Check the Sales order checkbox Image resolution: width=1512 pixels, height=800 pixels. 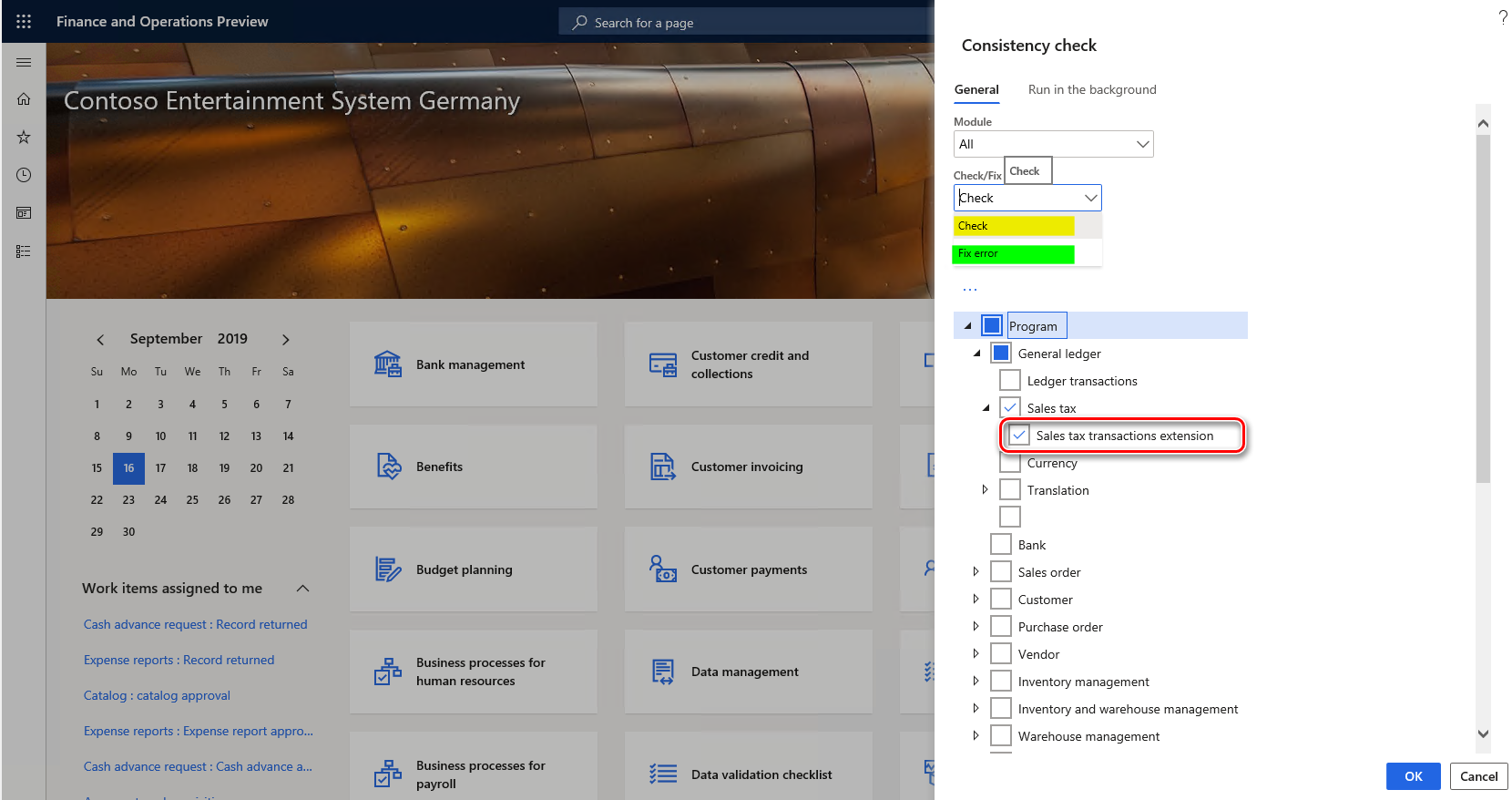[1001, 571]
